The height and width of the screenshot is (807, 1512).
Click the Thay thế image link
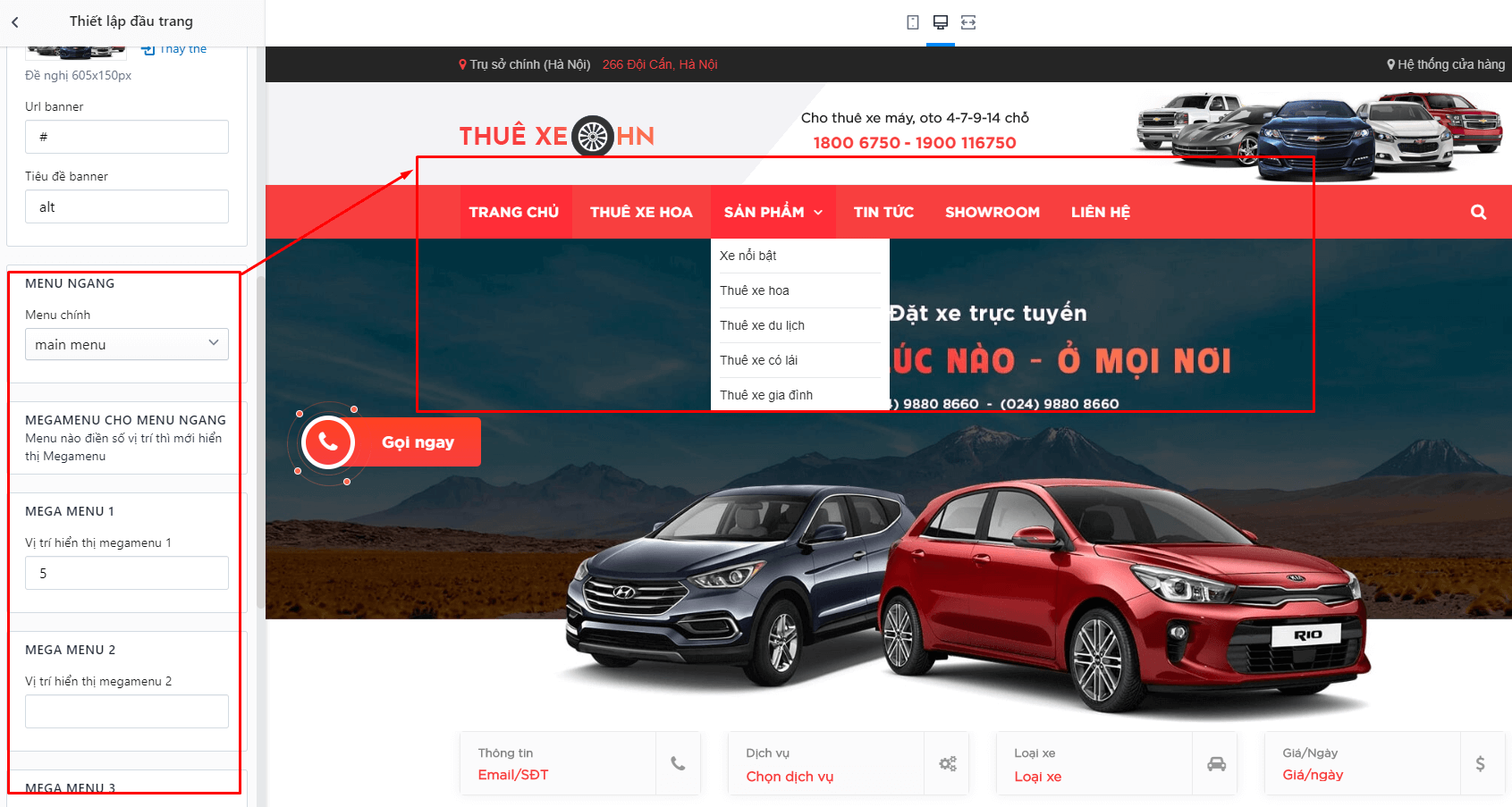174,50
